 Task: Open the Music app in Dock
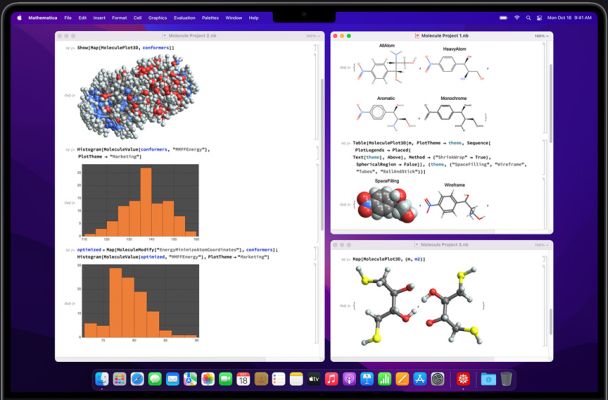point(331,379)
